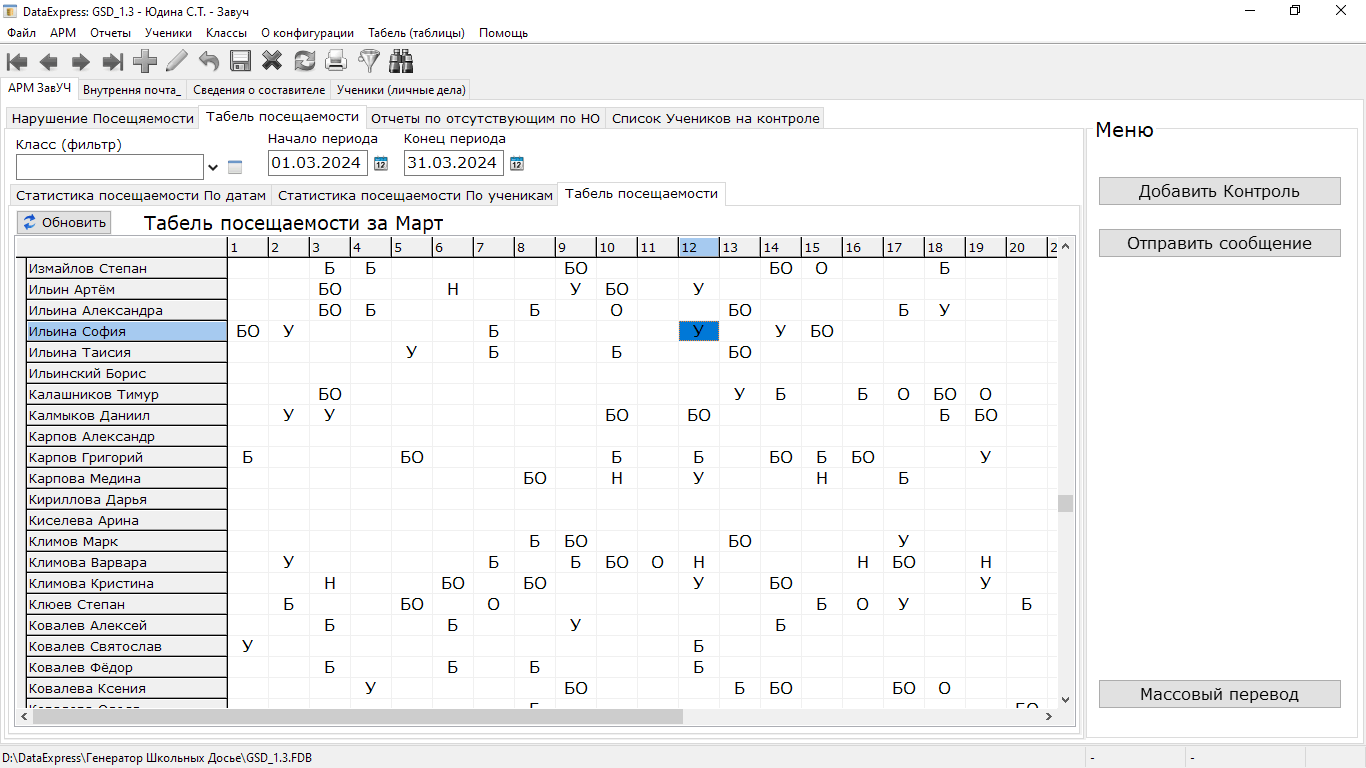Click horizontal scrollbar right arrow
This screenshot has width=1366, height=768.
(1048, 716)
